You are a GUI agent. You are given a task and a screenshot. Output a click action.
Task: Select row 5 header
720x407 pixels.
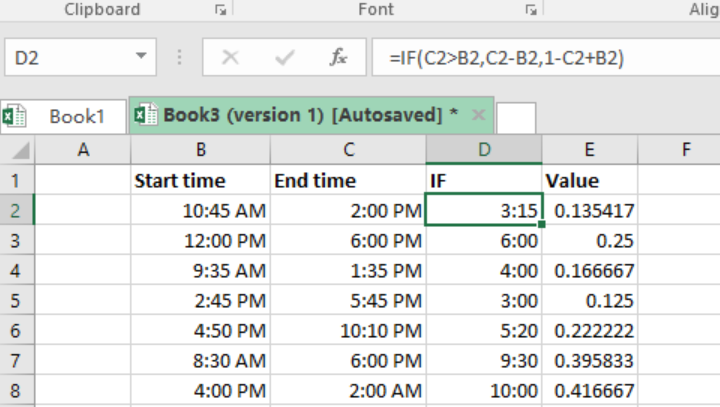coord(17,301)
